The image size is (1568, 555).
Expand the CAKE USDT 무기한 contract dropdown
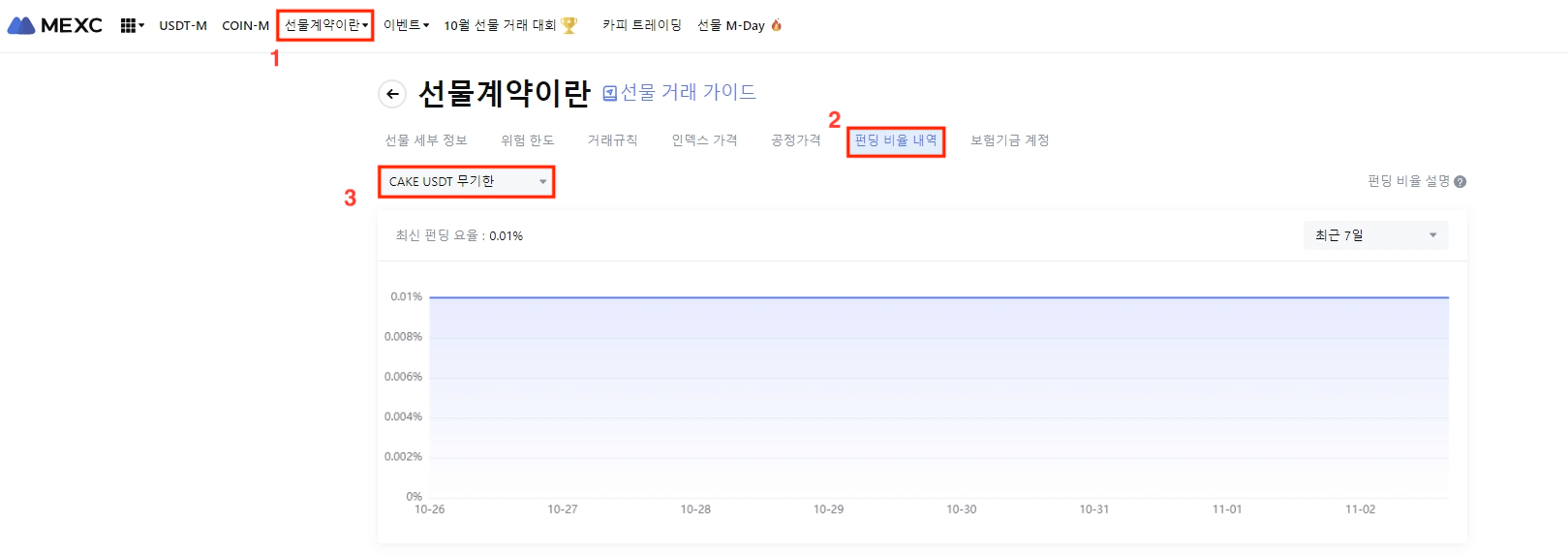[x=466, y=182]
